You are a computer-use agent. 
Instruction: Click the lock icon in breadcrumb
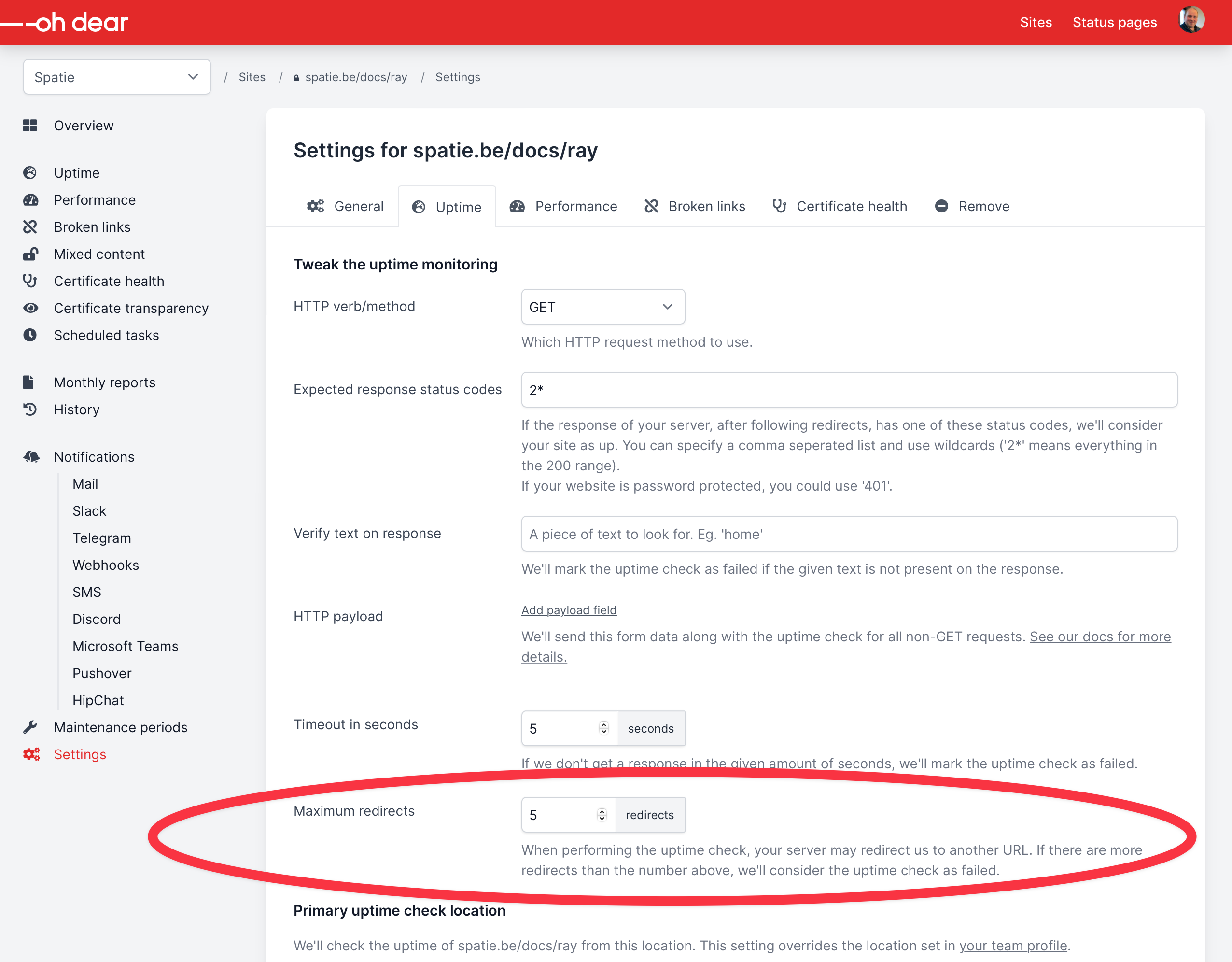point(296,78)
